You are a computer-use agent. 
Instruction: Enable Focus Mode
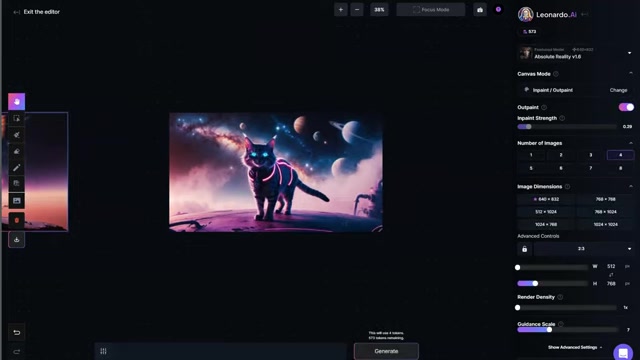tap(431, 10)
